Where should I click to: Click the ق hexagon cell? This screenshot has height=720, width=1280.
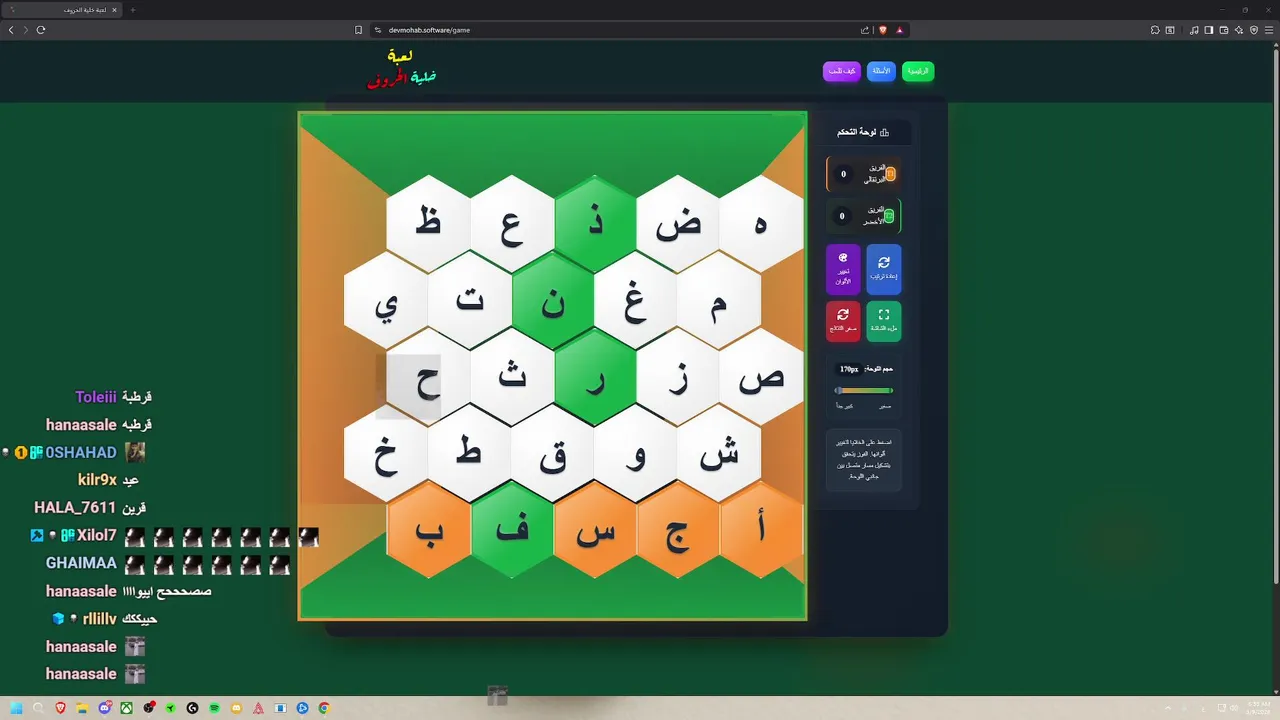553,454
